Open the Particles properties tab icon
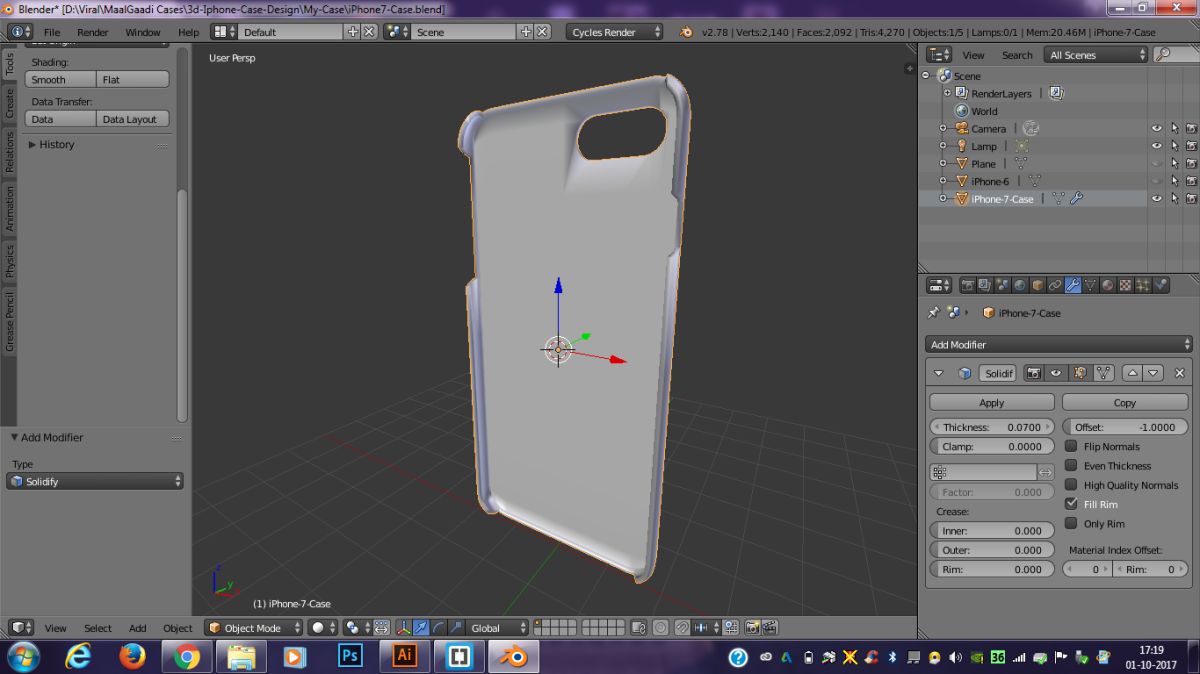The image size is (1200, 674). click(1143, 285)
